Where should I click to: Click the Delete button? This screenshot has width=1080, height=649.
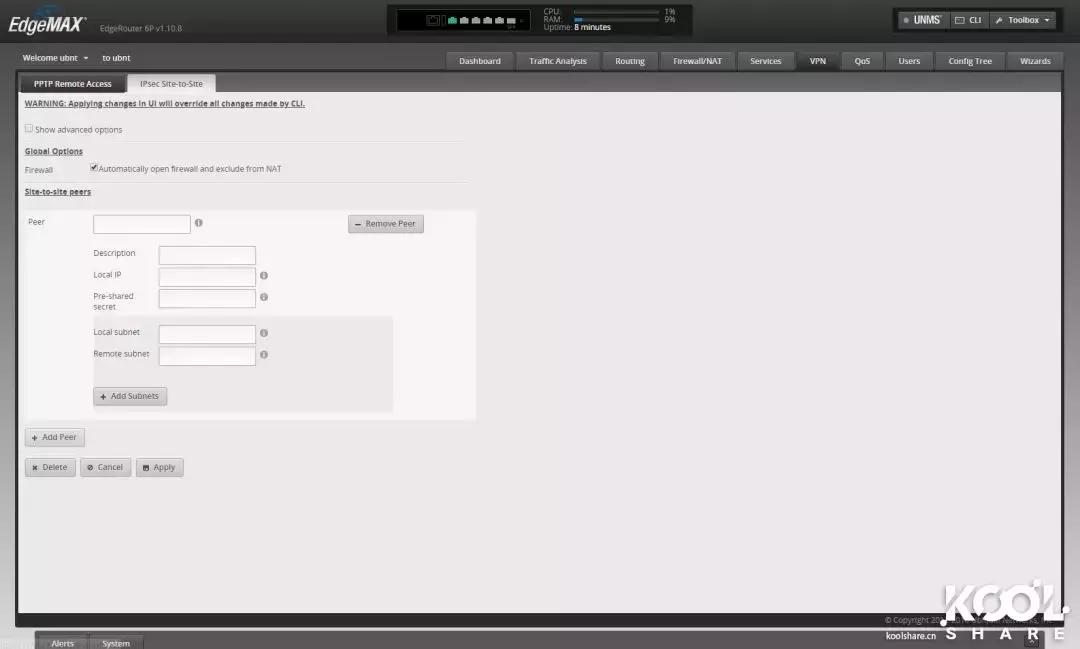50,467
